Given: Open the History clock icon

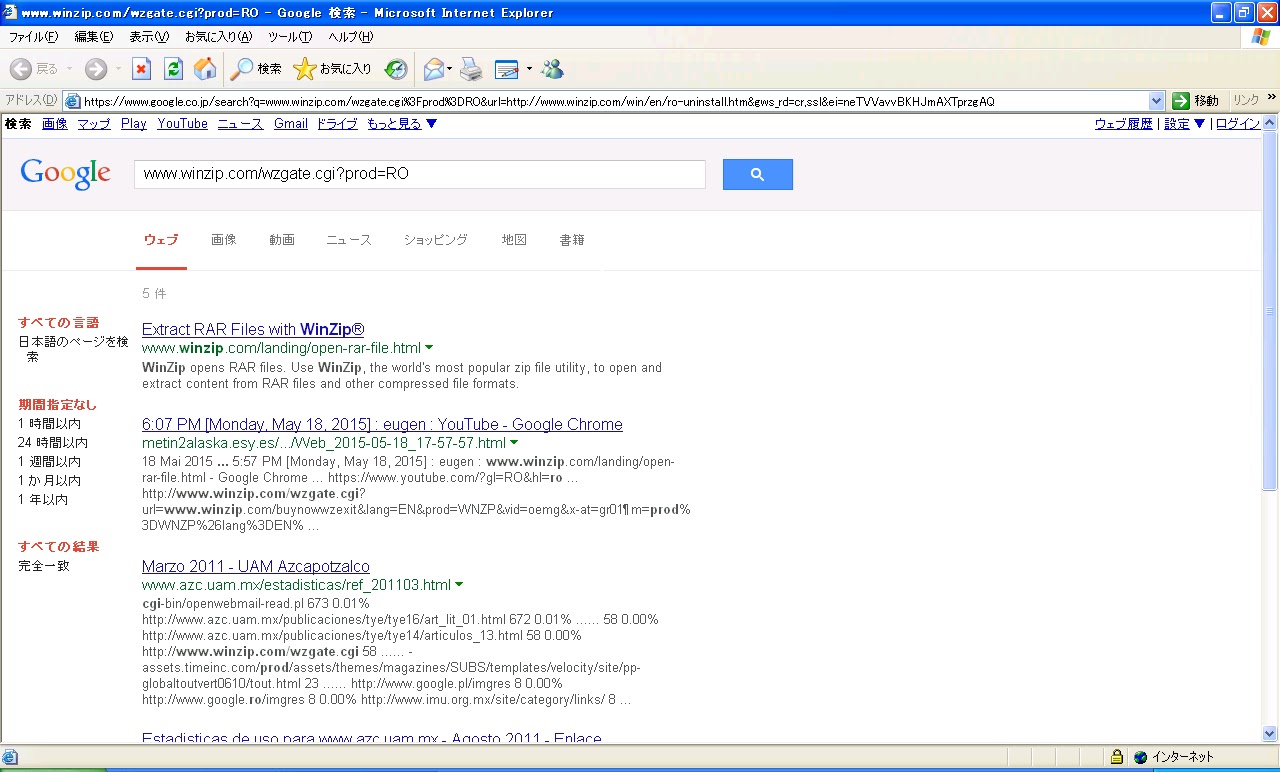Looking at the screenshot, I should click(x=396, y=69).
